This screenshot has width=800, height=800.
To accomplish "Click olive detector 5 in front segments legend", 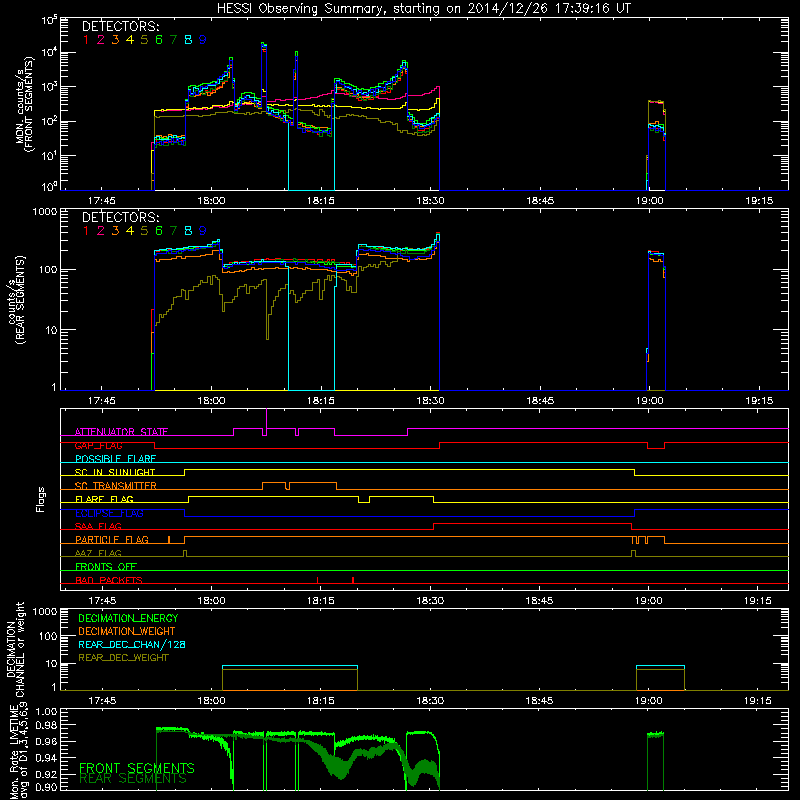I will click(144, 40).
